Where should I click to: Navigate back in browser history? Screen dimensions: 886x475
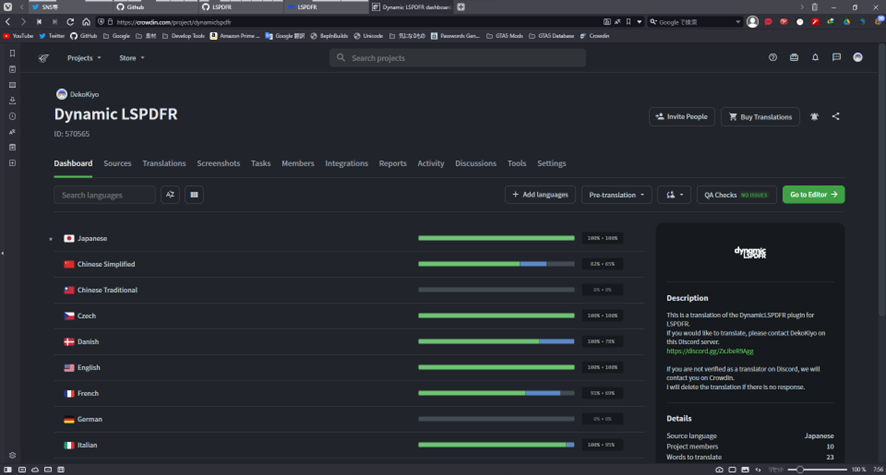tap(8, 21)
